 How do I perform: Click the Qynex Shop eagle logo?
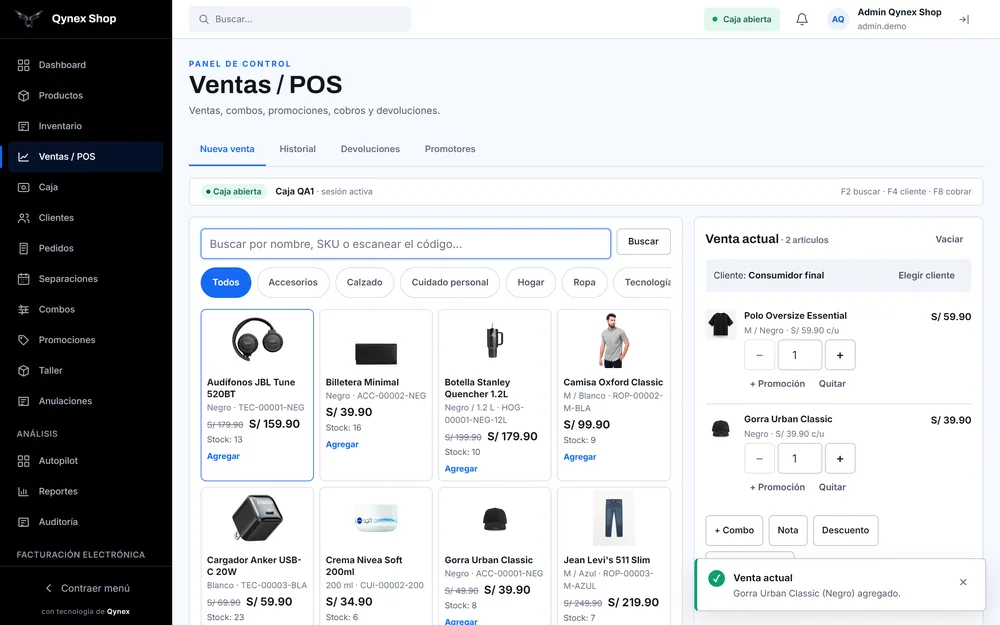click(29, 18)
